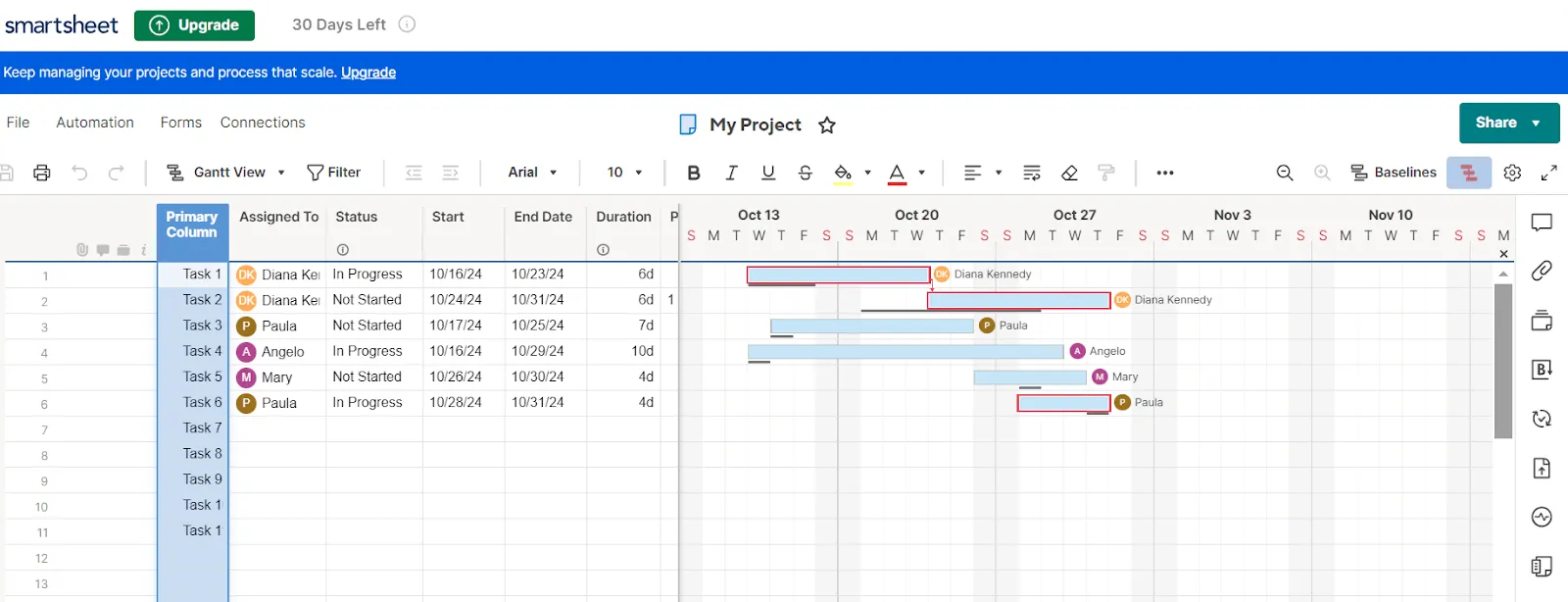Toggle Italic formatting
Viewport: 1568px width, 602px height.
pos(731,173)
